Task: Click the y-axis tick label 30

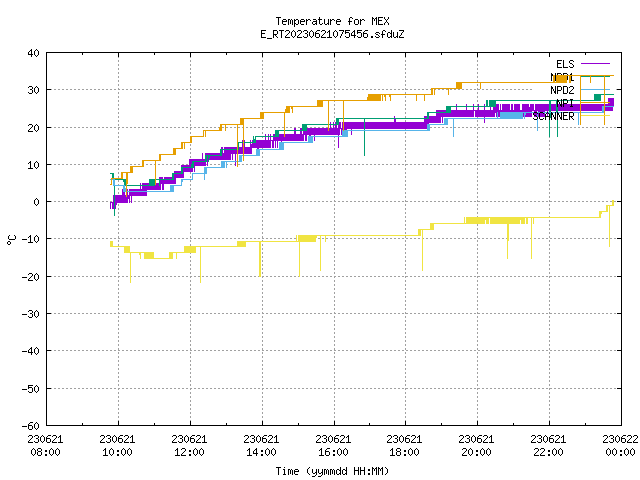Action: (x=33, y=90)
